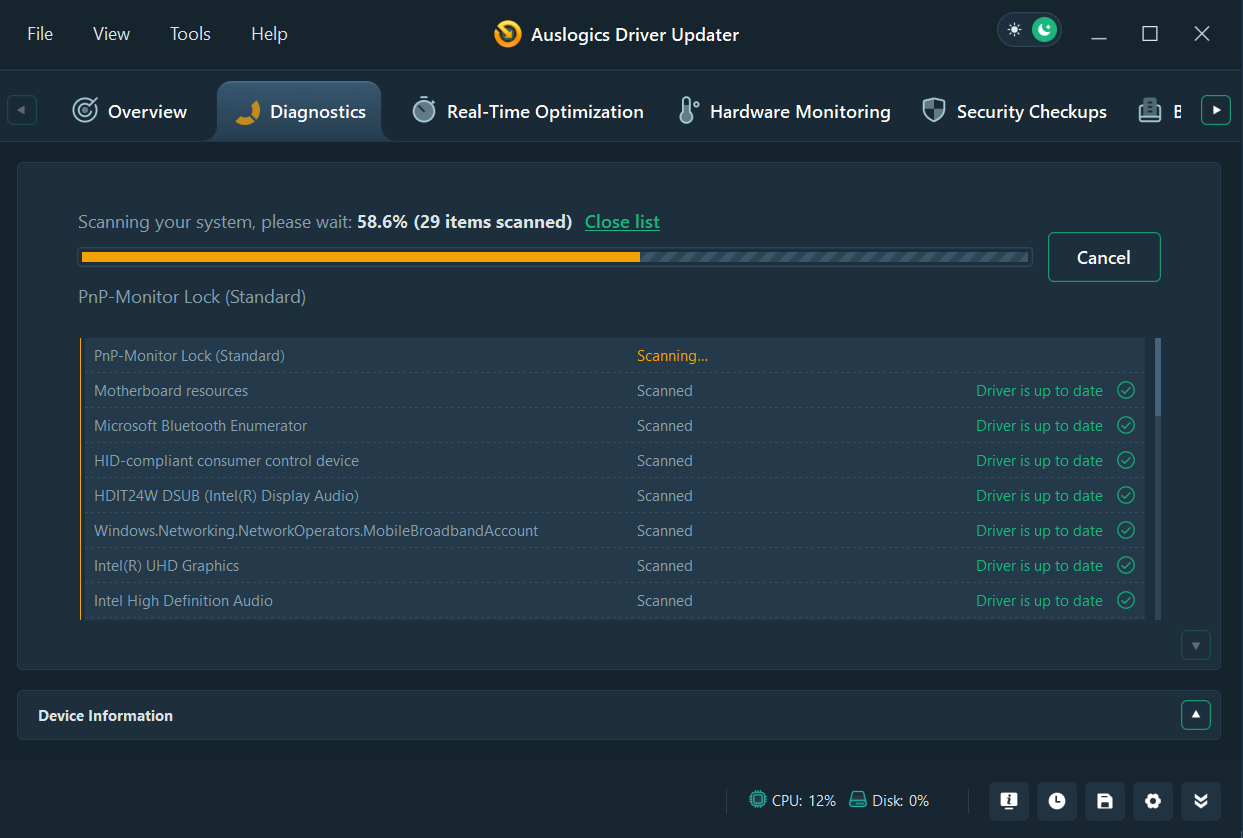Cancel the running system scan
Viewport: 1243px width, 838px height.
pos(1104,257)
